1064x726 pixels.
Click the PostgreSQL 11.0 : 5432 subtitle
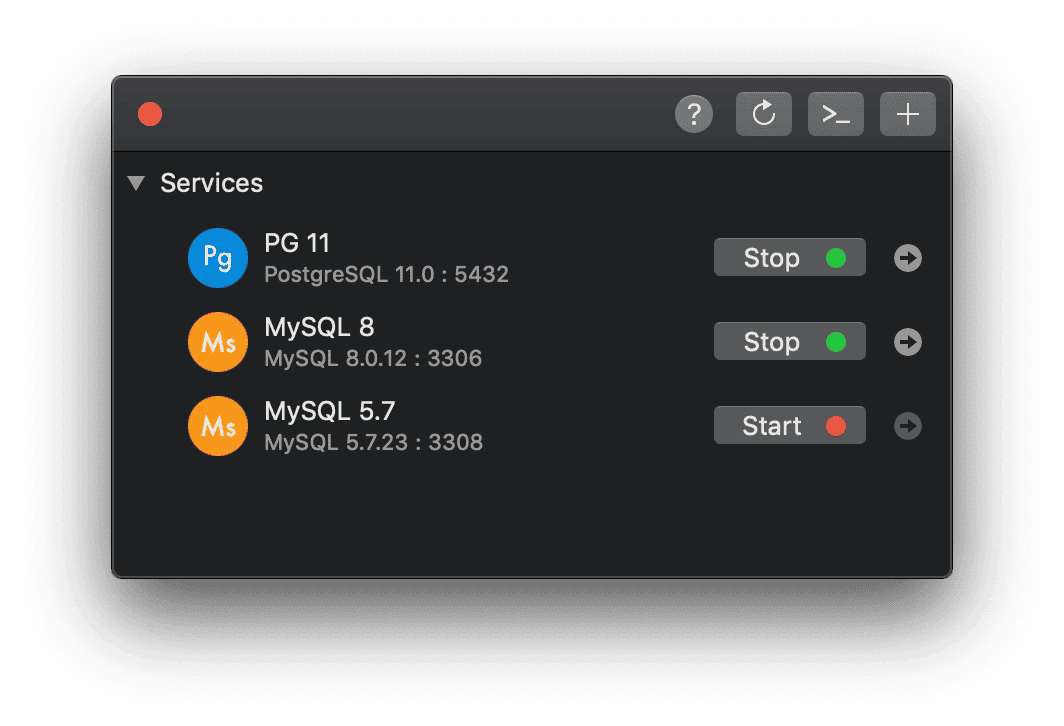386,275
